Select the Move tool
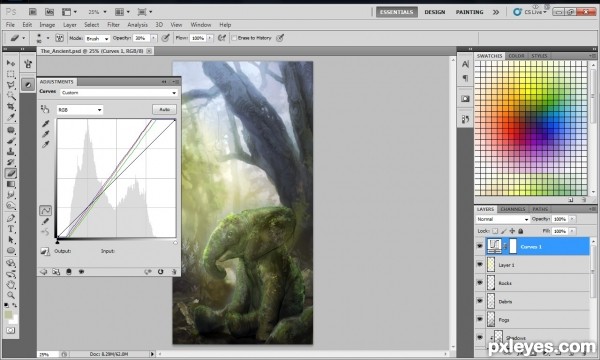Image resolution: width=600 pixels, height=360 pixels. point(11,63)
